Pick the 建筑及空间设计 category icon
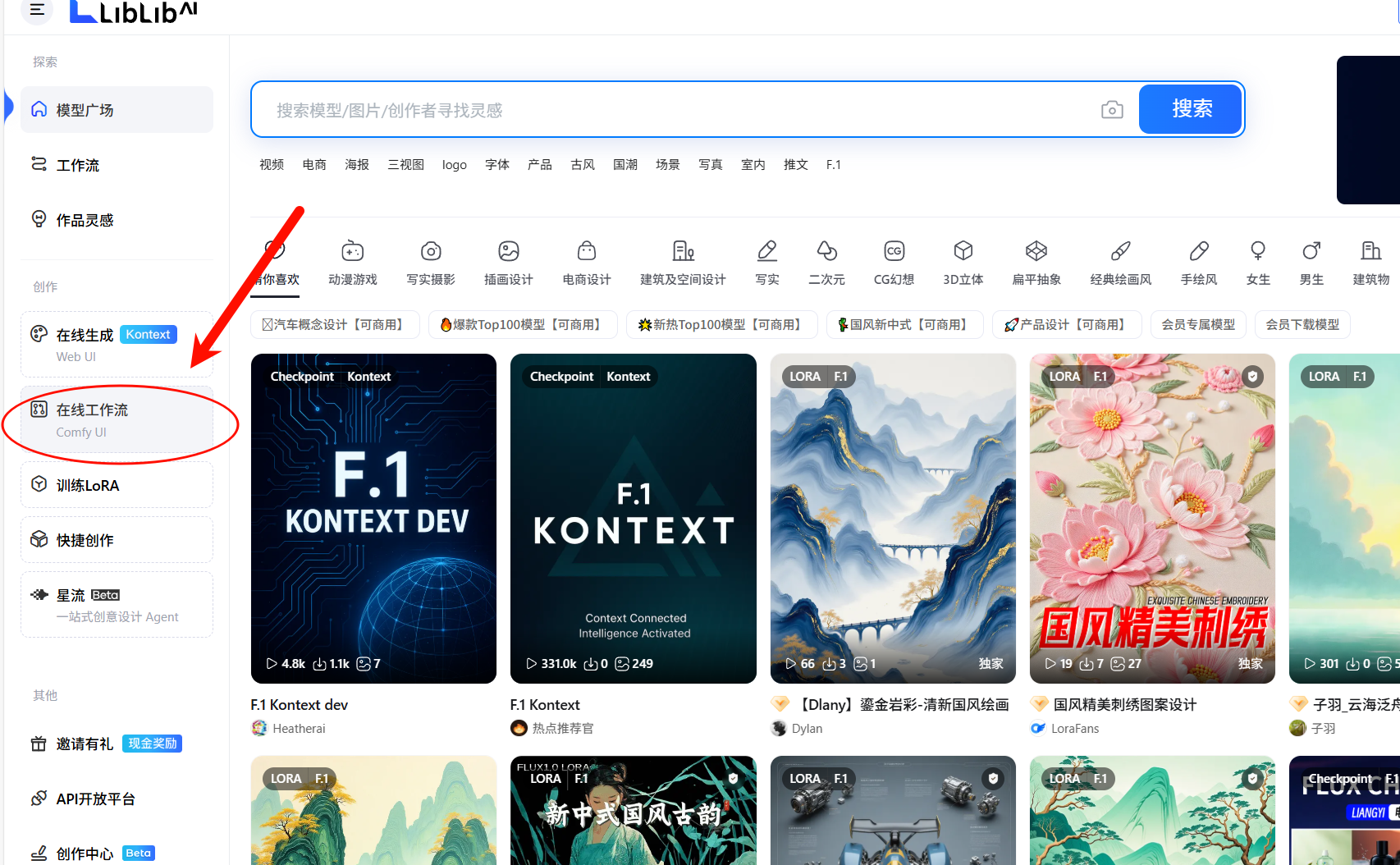1400x865 pixels. pyautogui.click(x=683, y=250)
